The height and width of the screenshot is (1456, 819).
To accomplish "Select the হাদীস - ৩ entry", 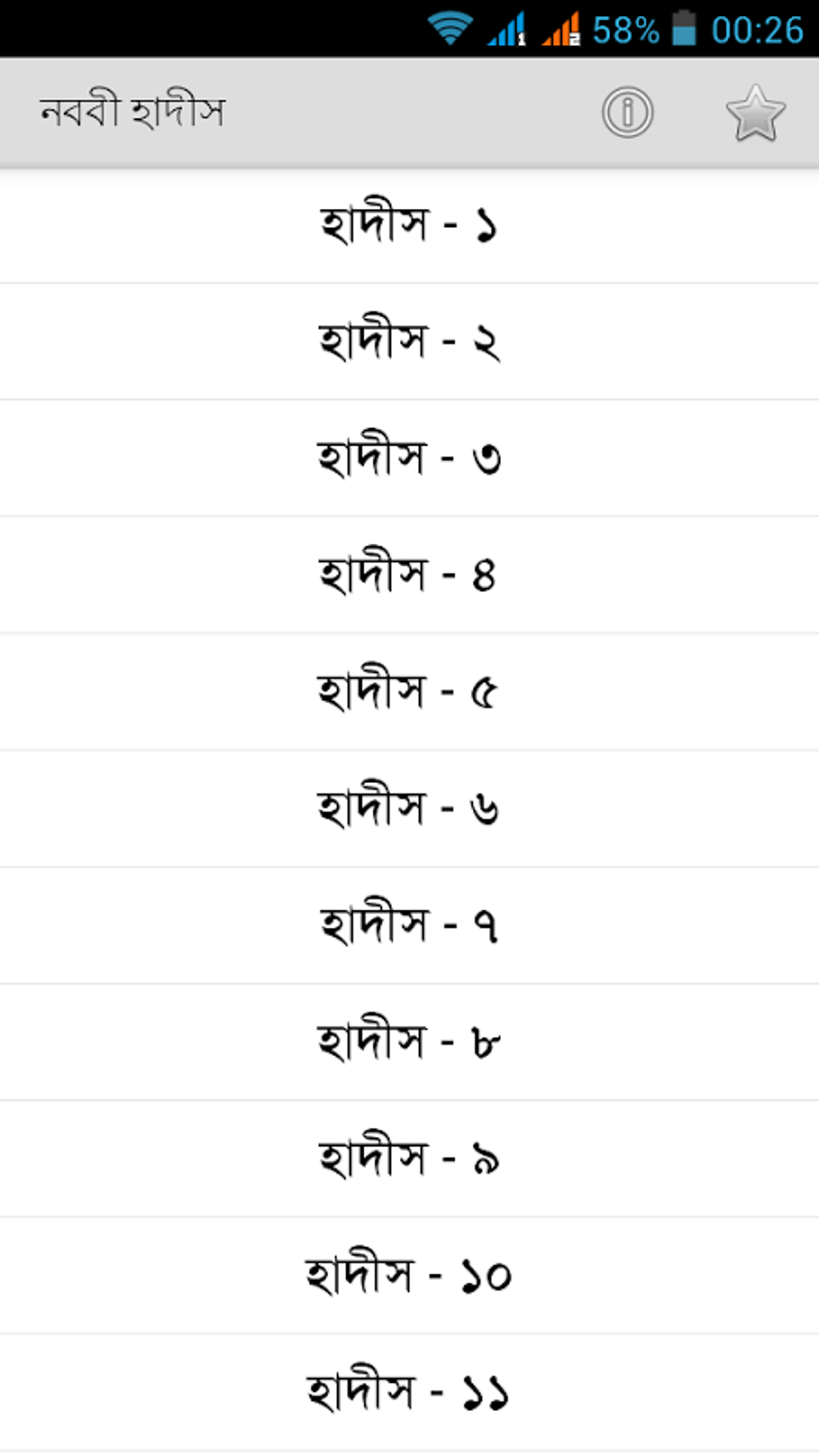I will (409, 458).
